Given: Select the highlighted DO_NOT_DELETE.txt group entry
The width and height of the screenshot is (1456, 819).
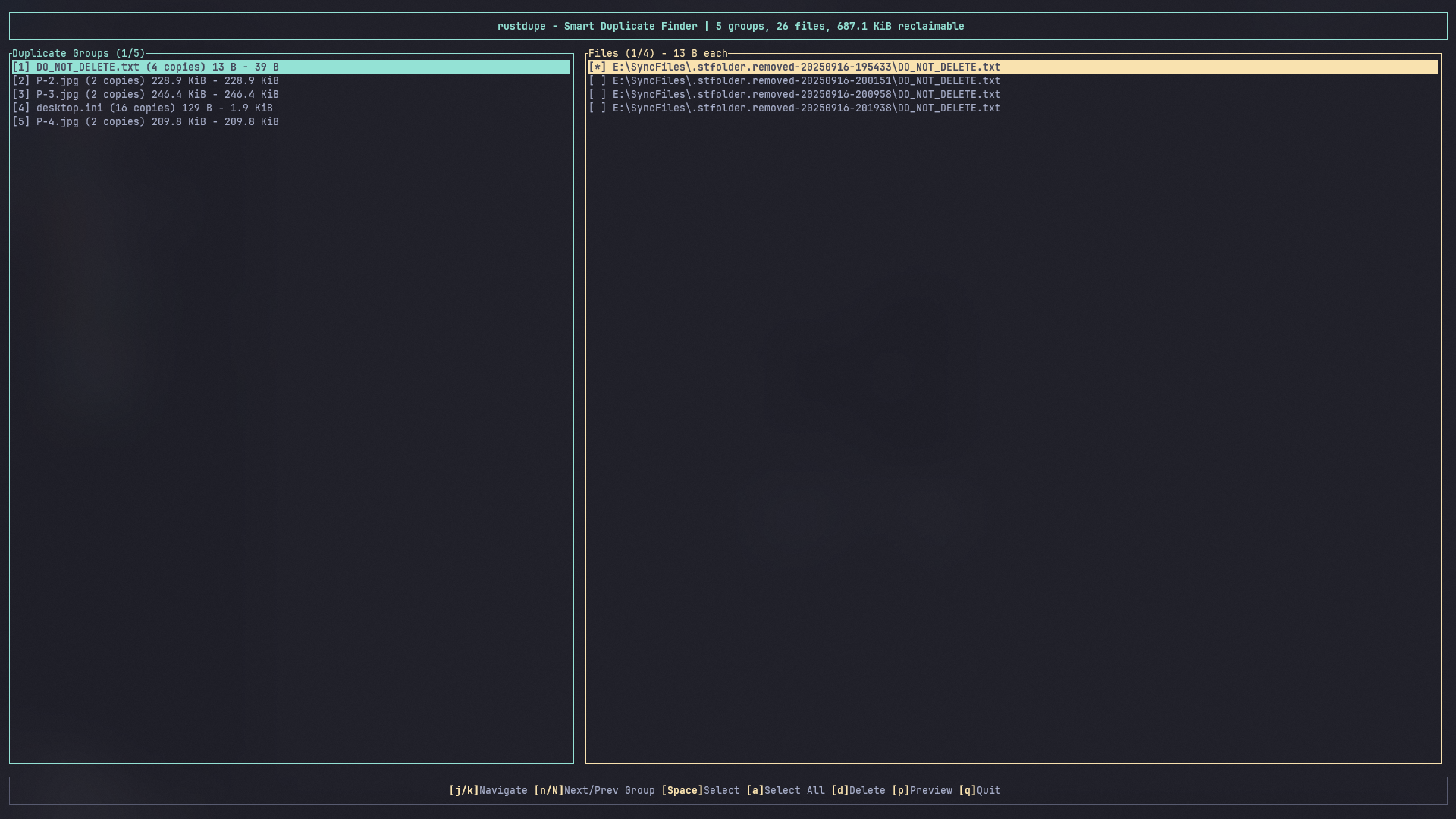Looking at the screenshot, I should 146,67.
